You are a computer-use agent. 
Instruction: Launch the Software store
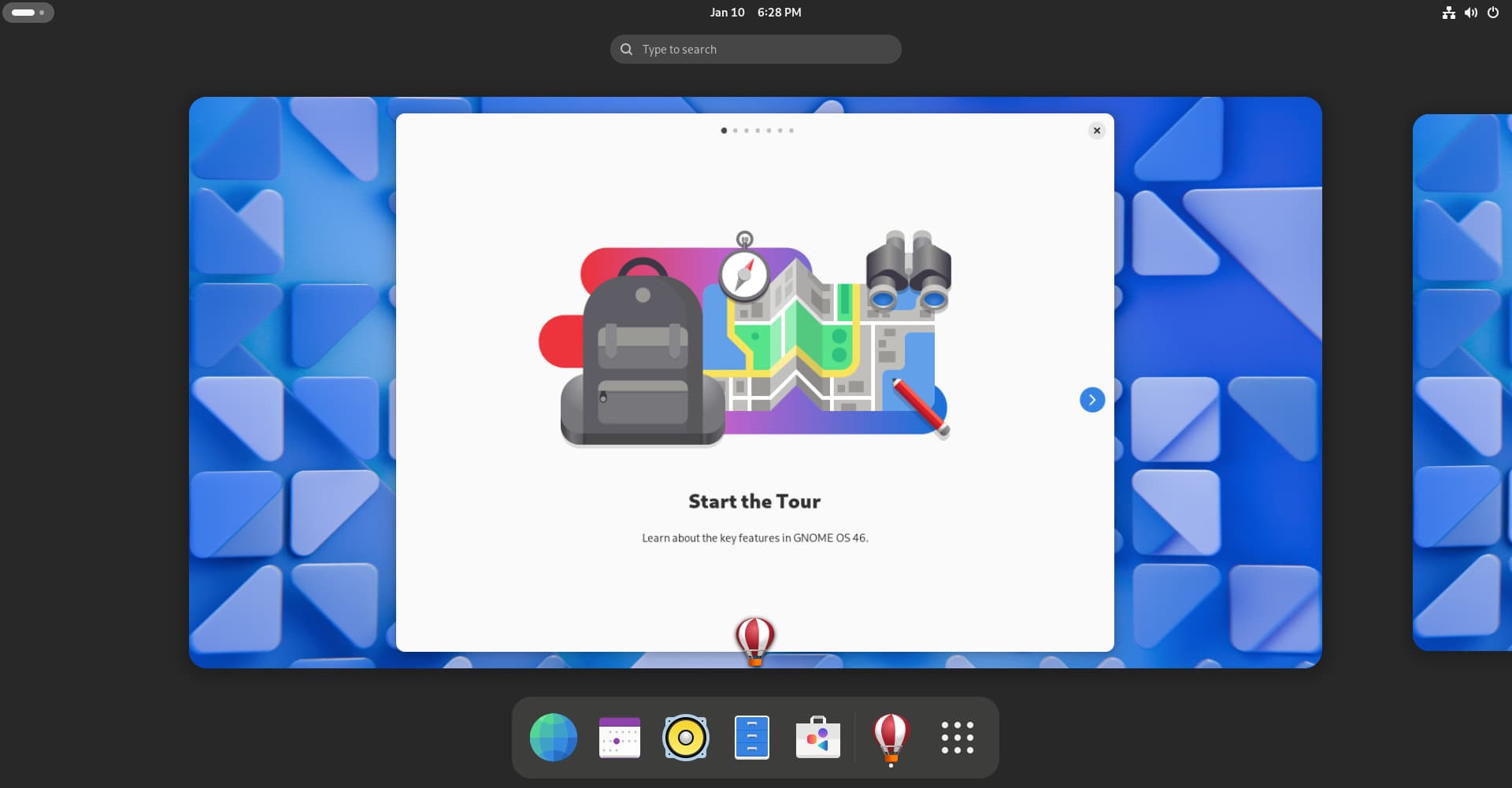pos(818,738)
